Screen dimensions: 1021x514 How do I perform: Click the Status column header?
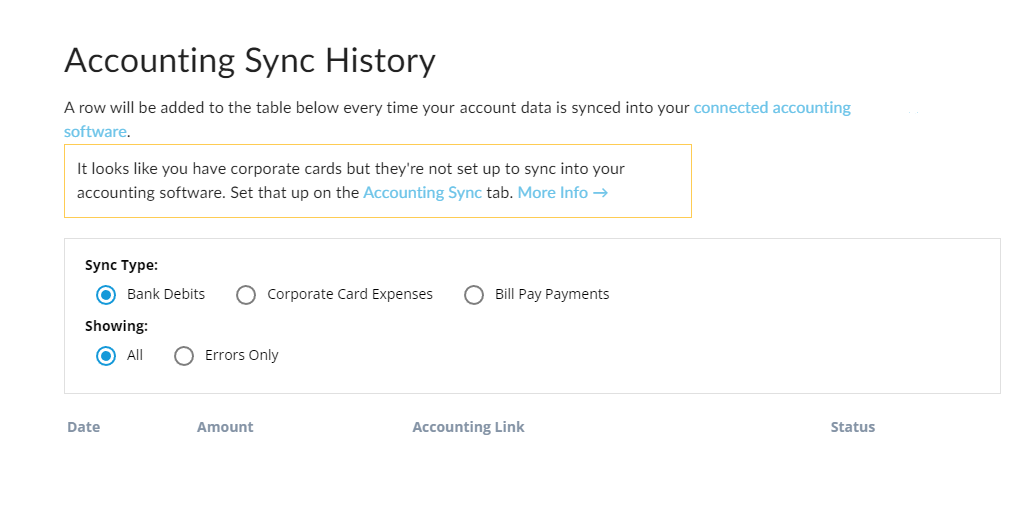pos(852,427)
